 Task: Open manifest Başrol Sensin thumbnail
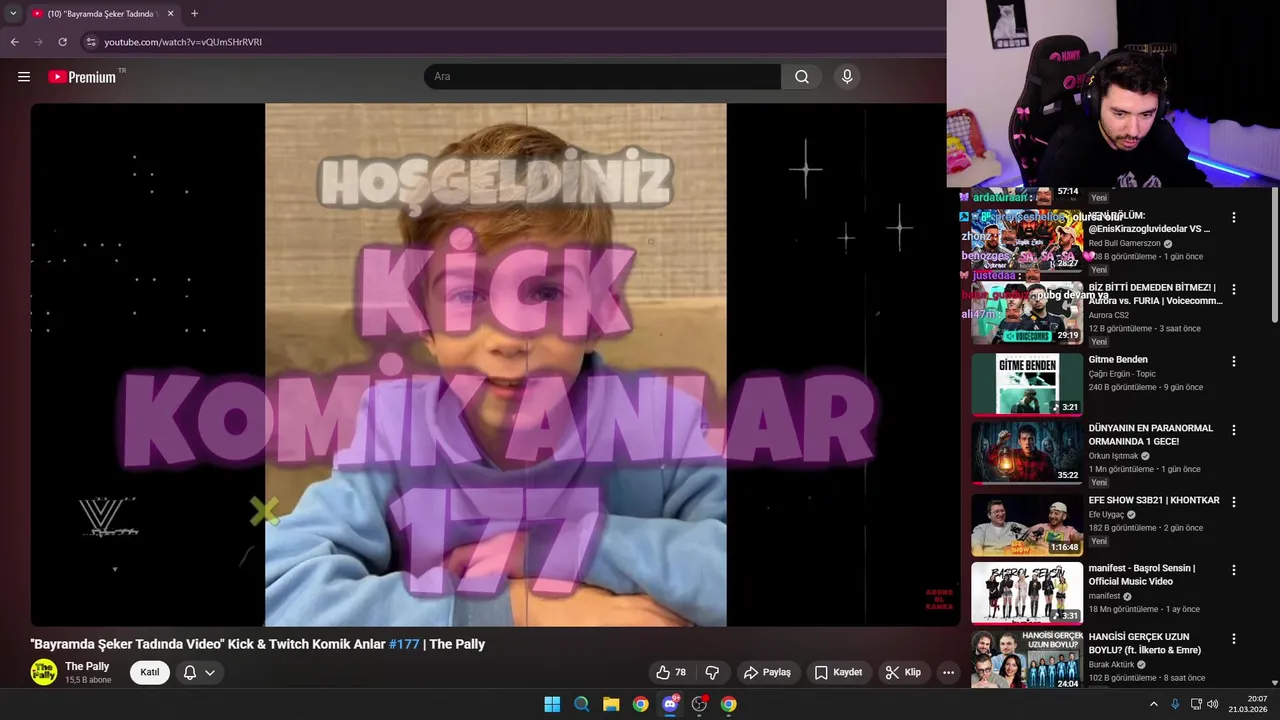point(1027,593)
